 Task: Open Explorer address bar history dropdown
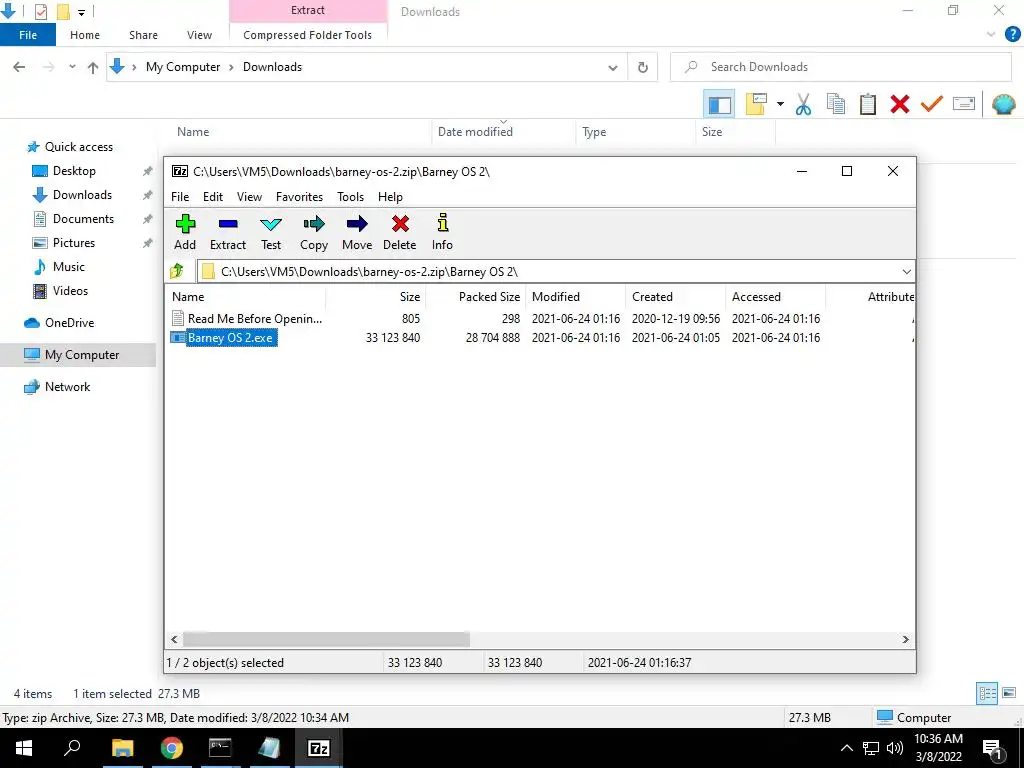(613, 67)
